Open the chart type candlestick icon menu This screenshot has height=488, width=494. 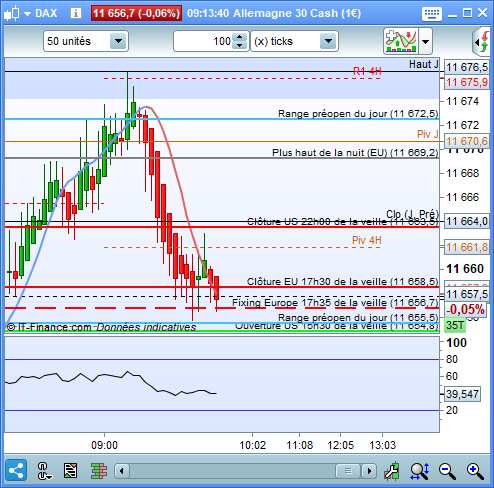[x=12, y=14]
